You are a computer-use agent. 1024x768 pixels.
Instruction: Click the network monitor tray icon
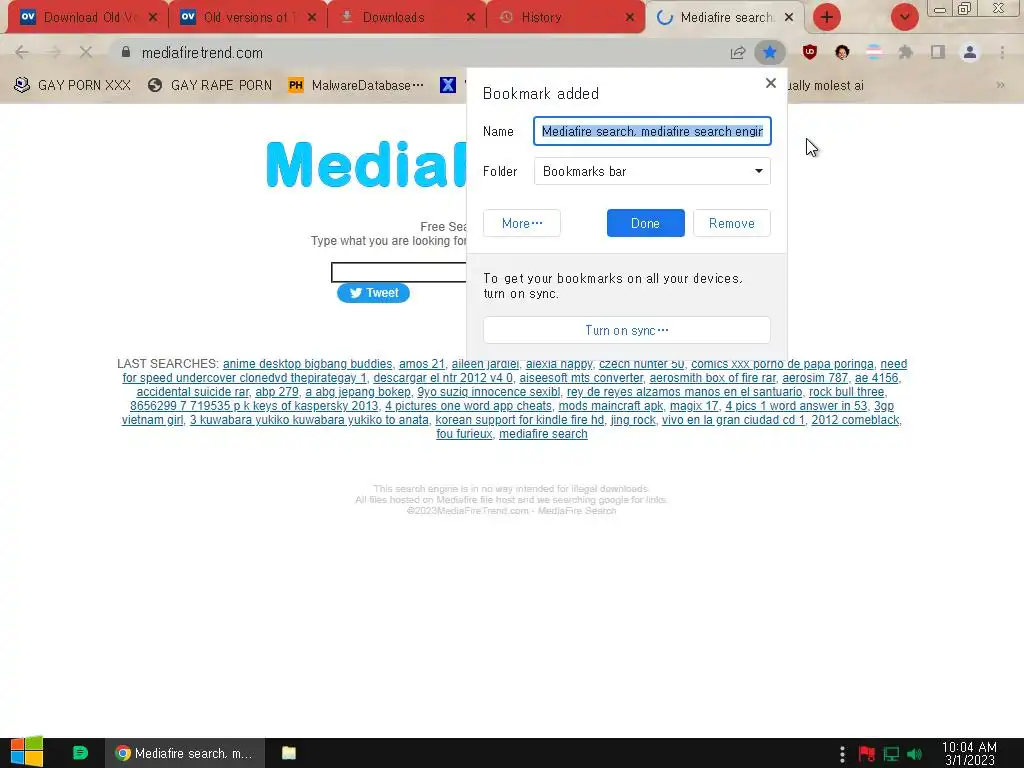[x=891, y=754]
